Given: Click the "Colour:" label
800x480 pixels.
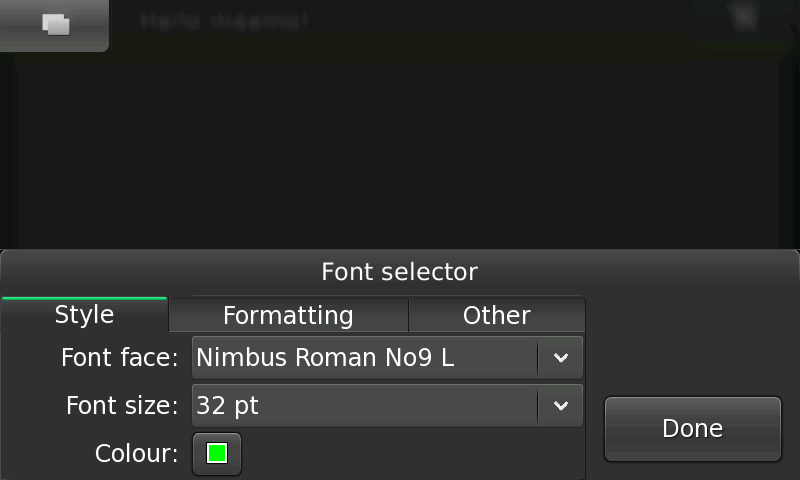Looking at the screenshot, I should pyautogui.click(x=136, y=454).
